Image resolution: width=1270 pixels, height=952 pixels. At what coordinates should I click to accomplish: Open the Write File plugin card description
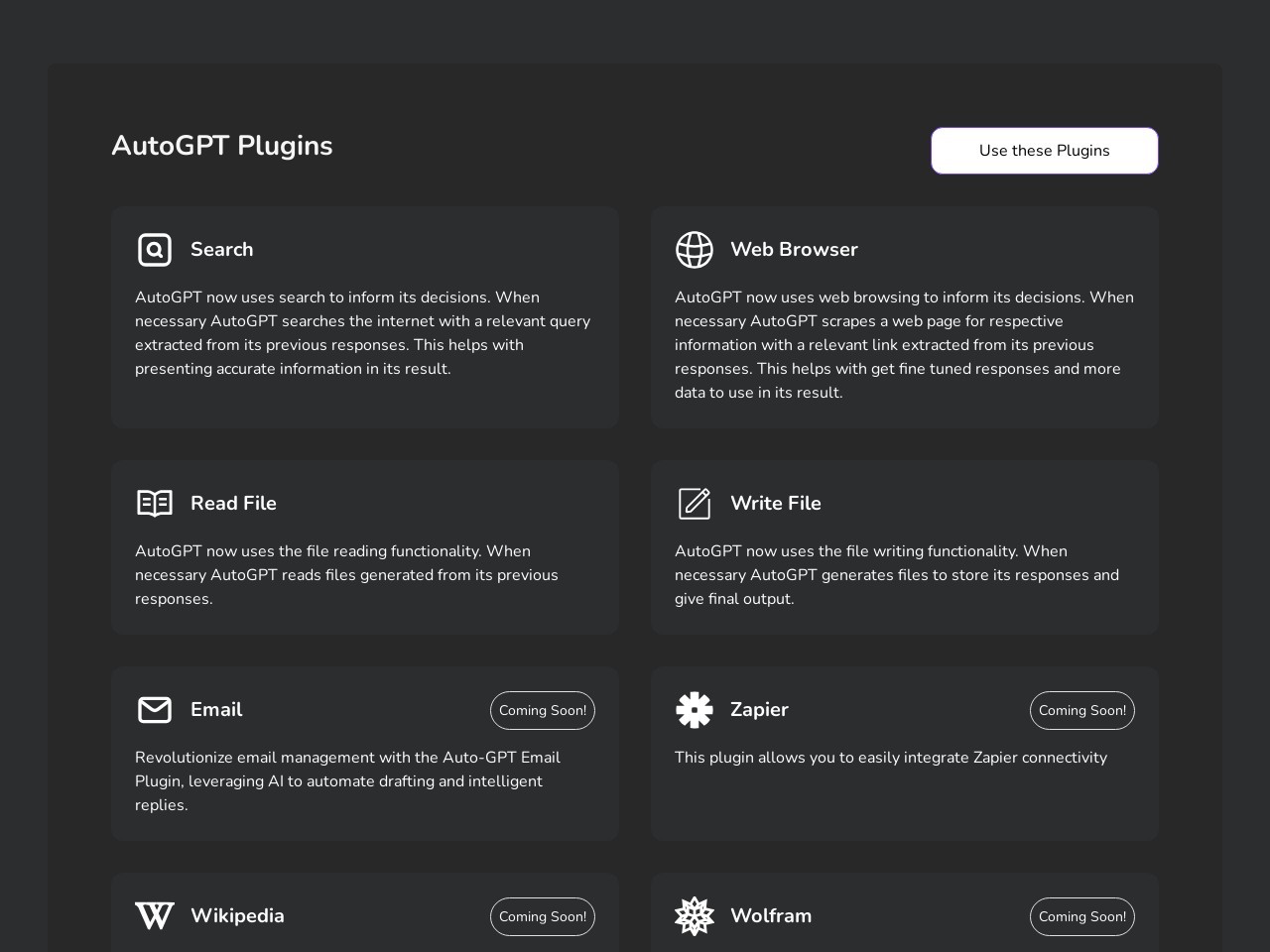pyautogui.click(x=897, y=575)
